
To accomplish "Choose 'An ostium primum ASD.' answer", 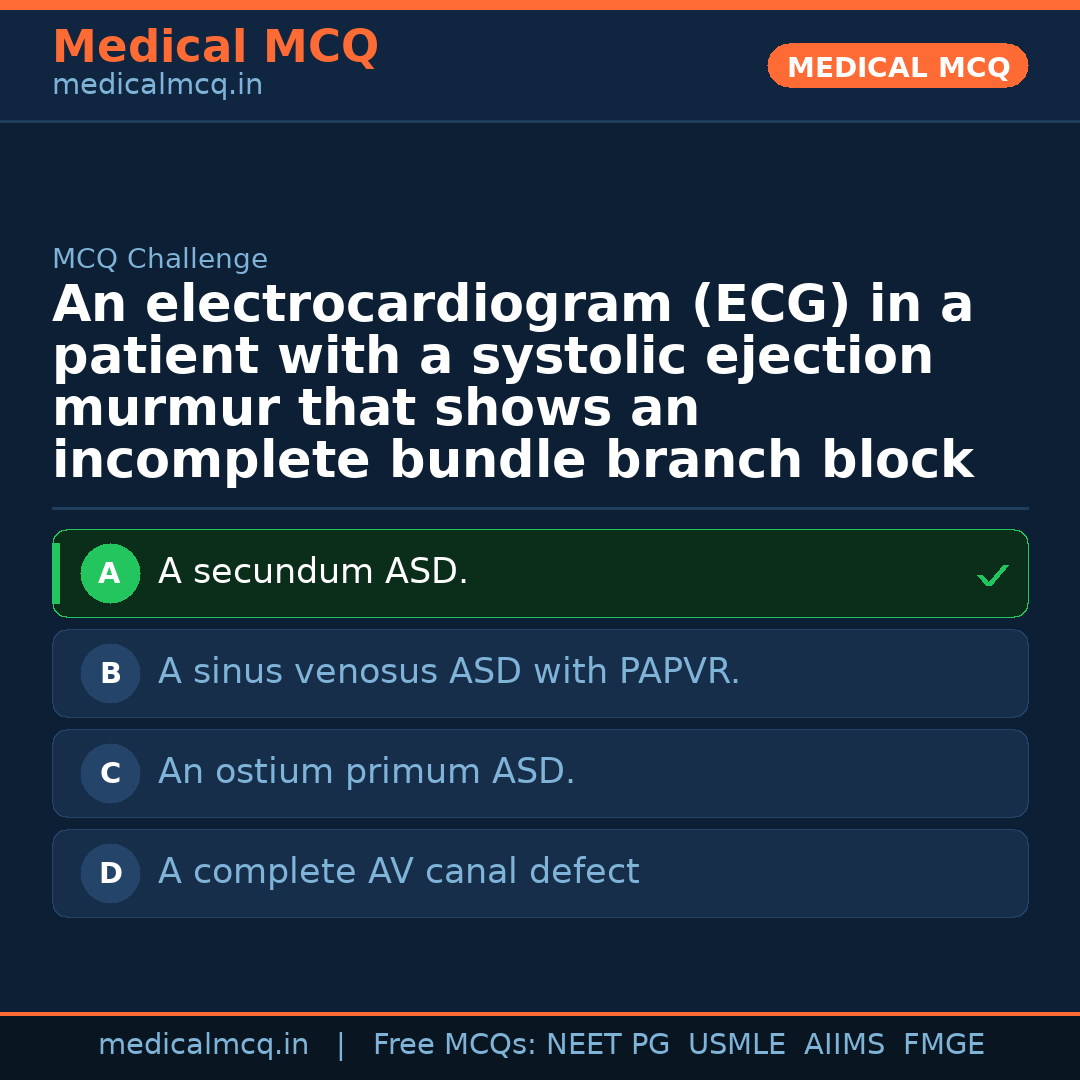I will [x=366, y=772].
